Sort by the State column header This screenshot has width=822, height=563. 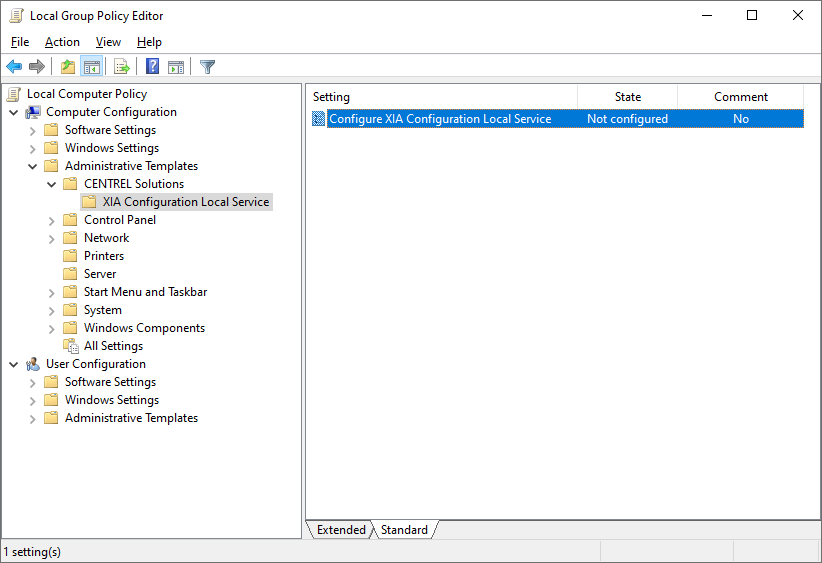(x=628, y=97)
